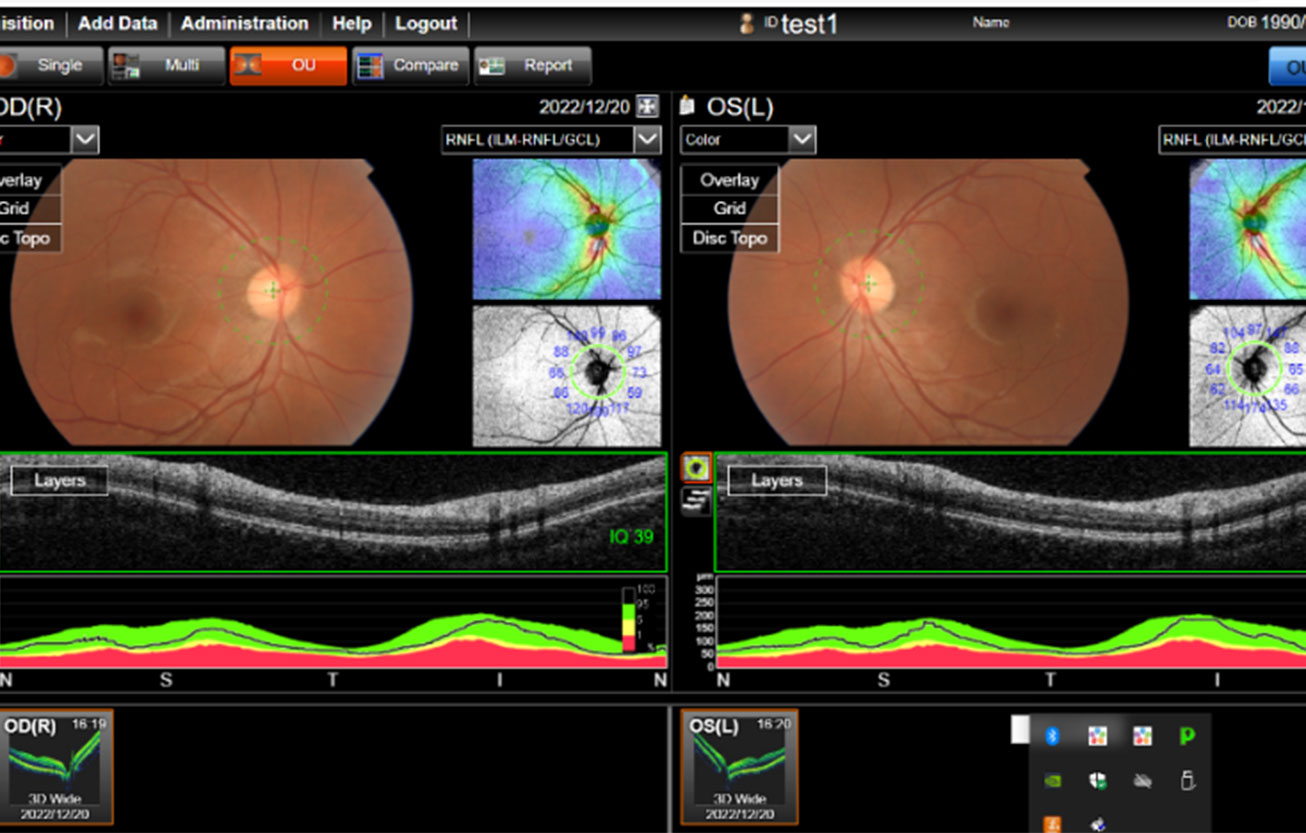The image size is (1306, 833).
Task: Open the OS Color image type dropdown
Action: tap(802, 140)
